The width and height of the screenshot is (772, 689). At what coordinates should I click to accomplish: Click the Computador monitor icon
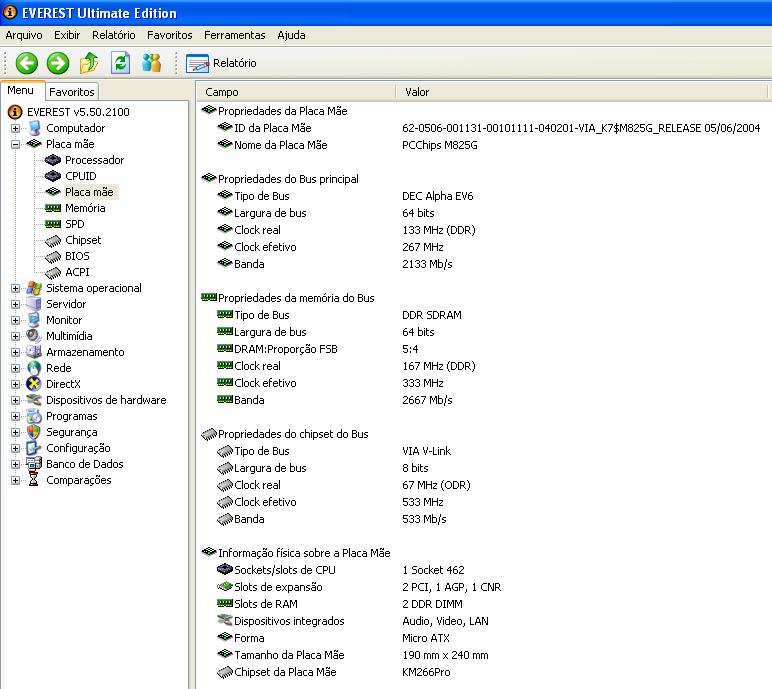tap(34, 128)
